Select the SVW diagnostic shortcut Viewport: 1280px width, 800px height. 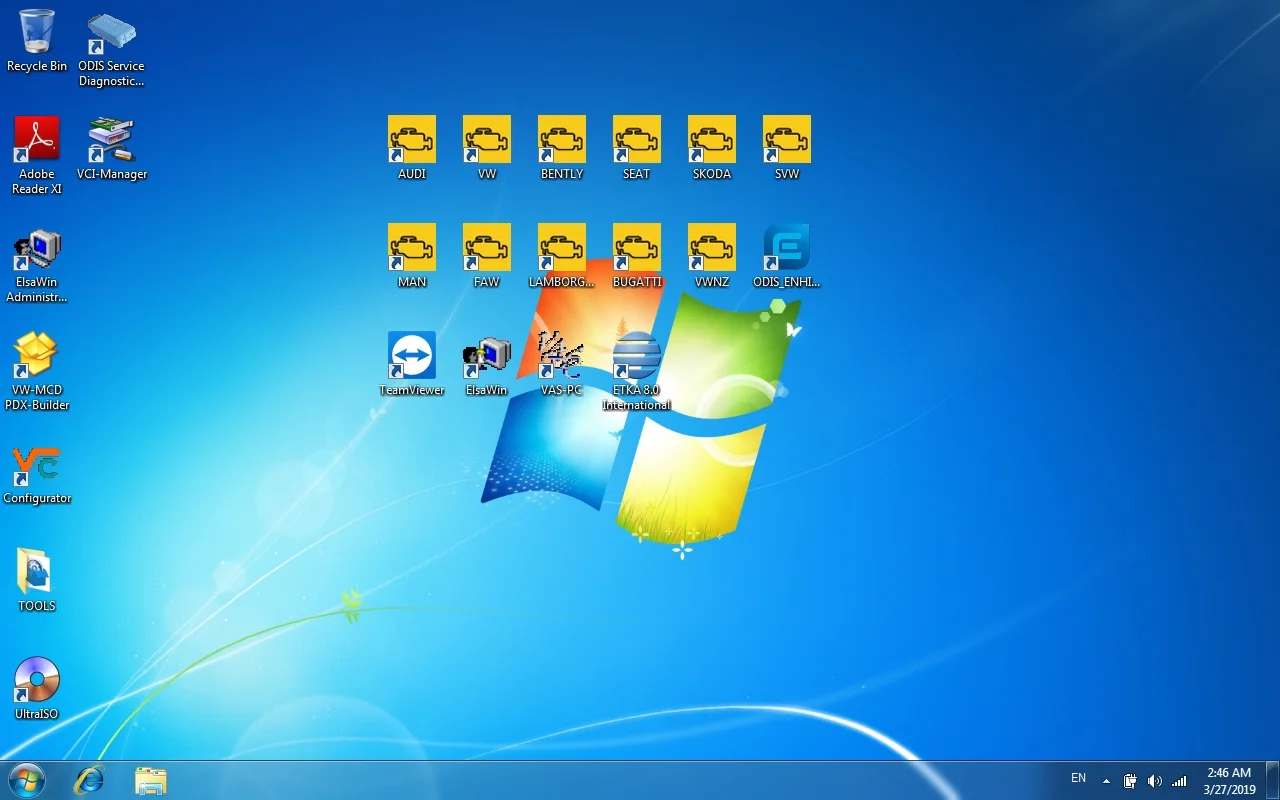(x=787, y=148)
